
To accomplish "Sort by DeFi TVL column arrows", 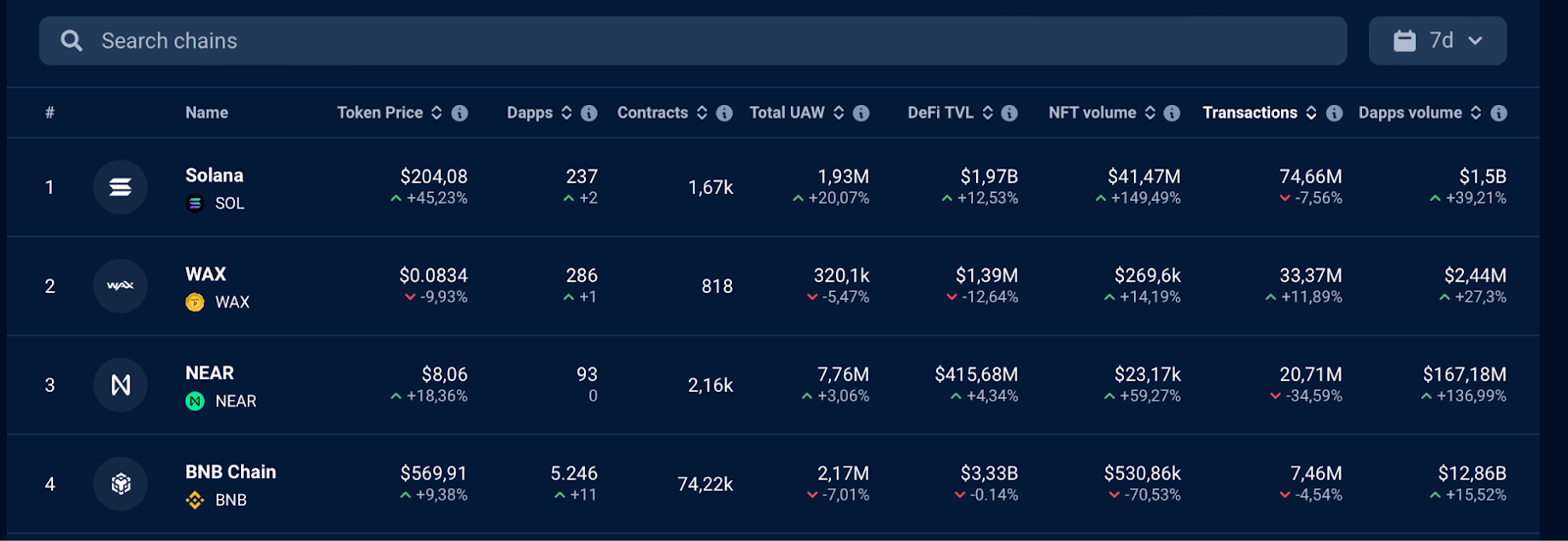I will point(988,113).
